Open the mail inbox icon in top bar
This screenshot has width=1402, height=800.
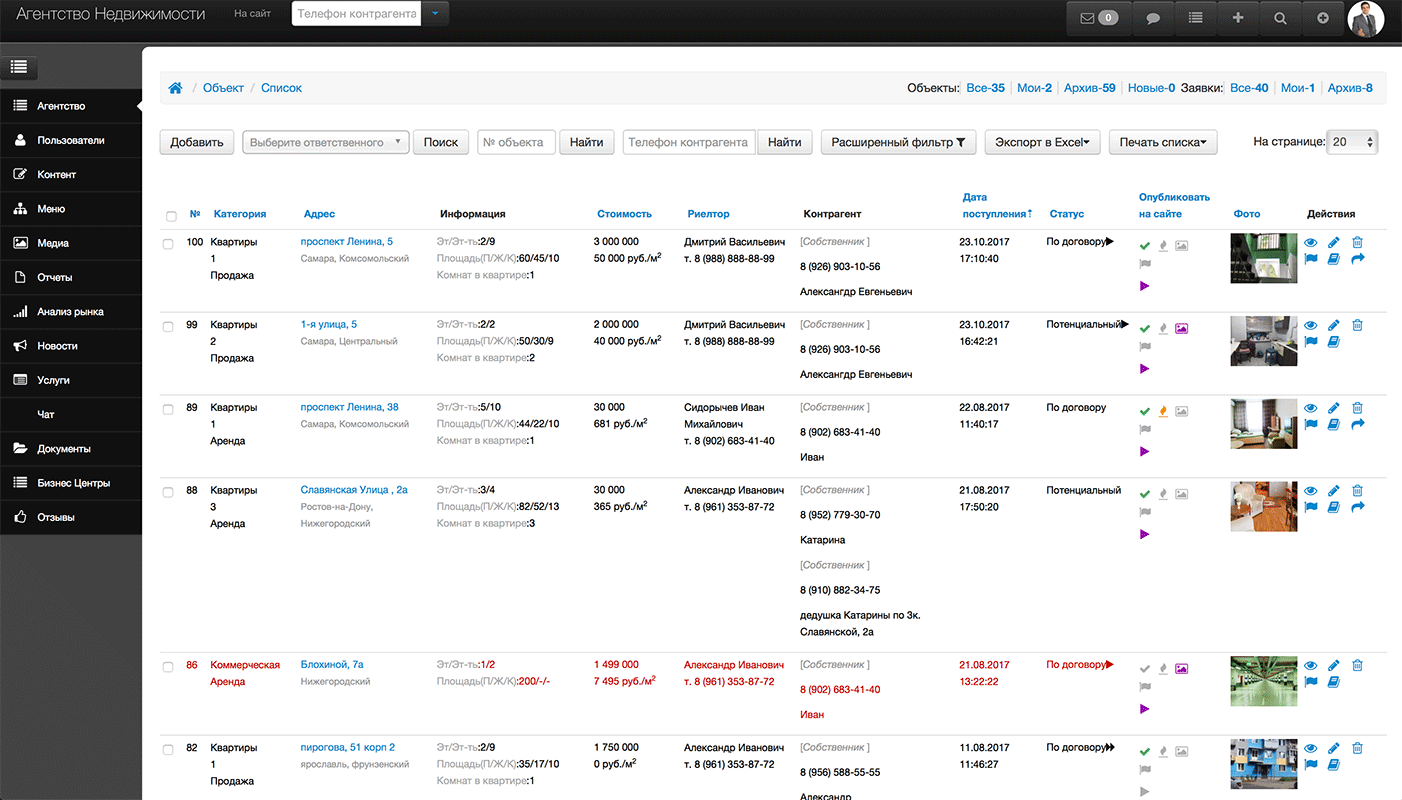[1099, 18]
